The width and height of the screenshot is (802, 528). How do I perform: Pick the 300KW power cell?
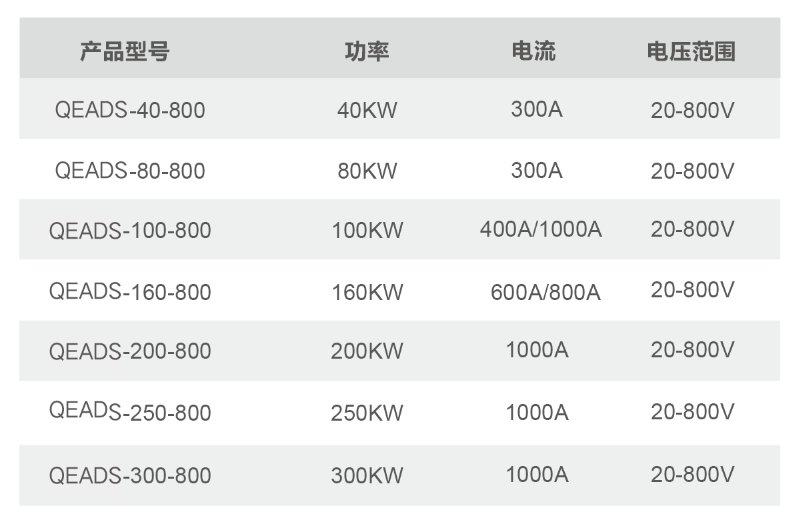367,475
